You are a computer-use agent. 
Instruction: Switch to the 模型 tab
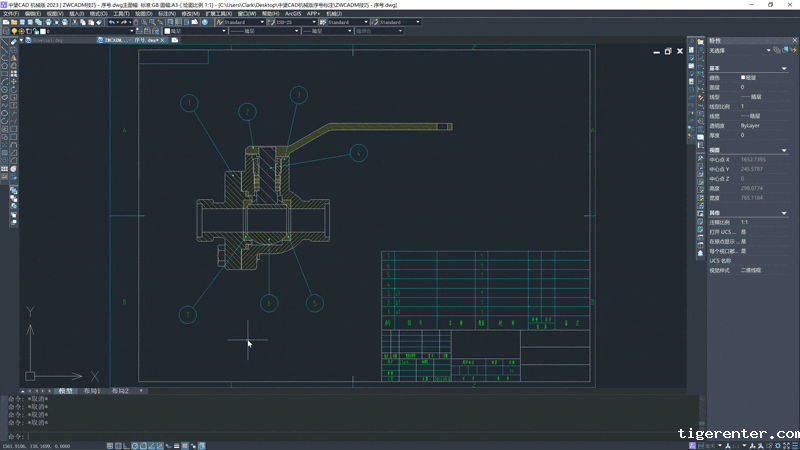click(66, 390)
